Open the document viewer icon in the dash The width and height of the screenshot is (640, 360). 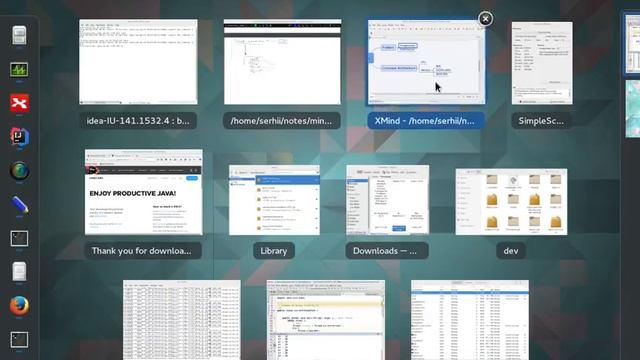pos(19,272)
